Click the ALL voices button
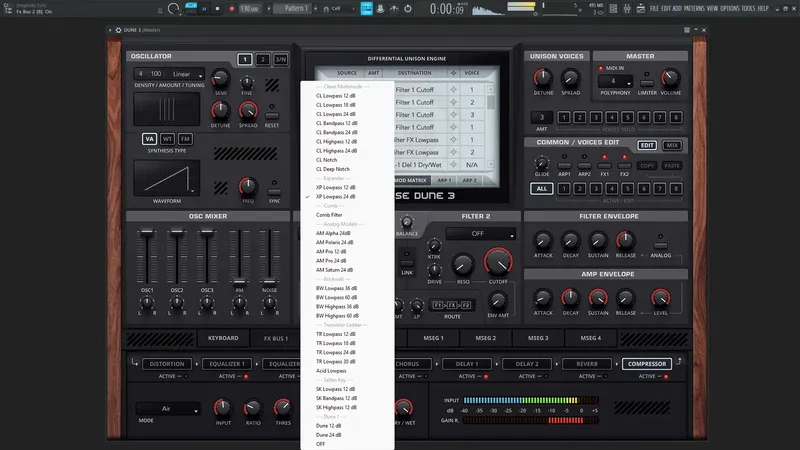Screen dimensions: 800x450 pyautogui.click(x=541, y=188)
